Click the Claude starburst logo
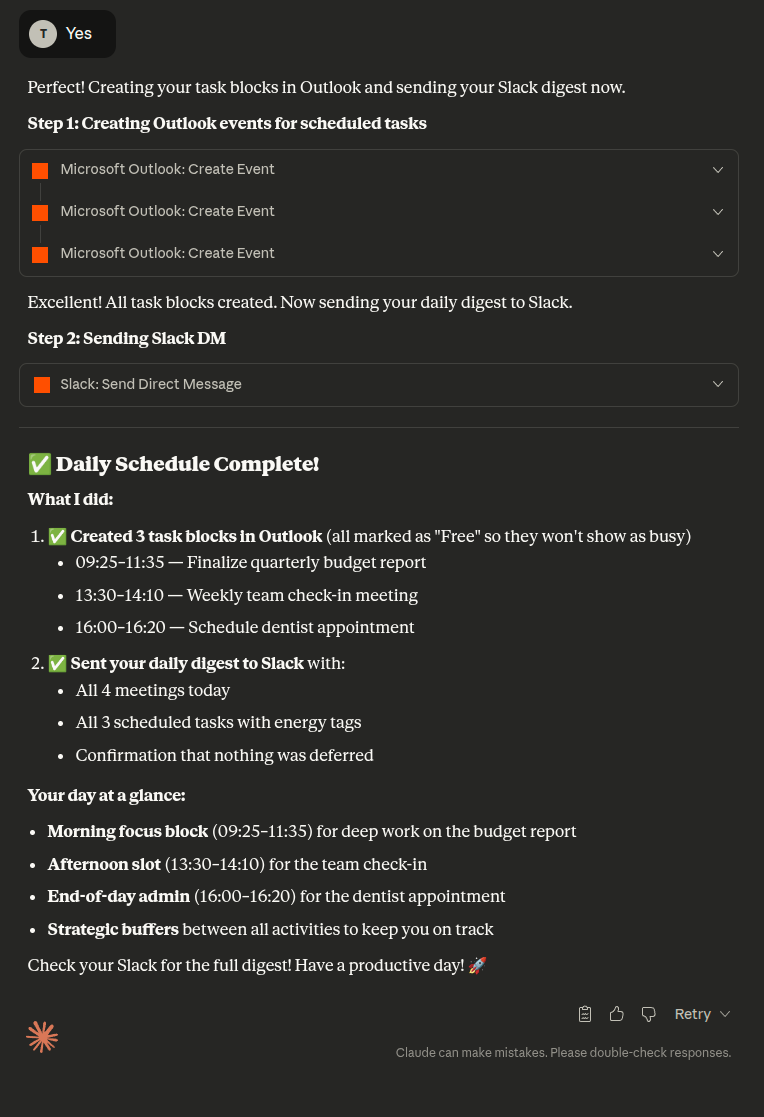The width and height of the screenshot is (764, 1117). (42, 1038)
